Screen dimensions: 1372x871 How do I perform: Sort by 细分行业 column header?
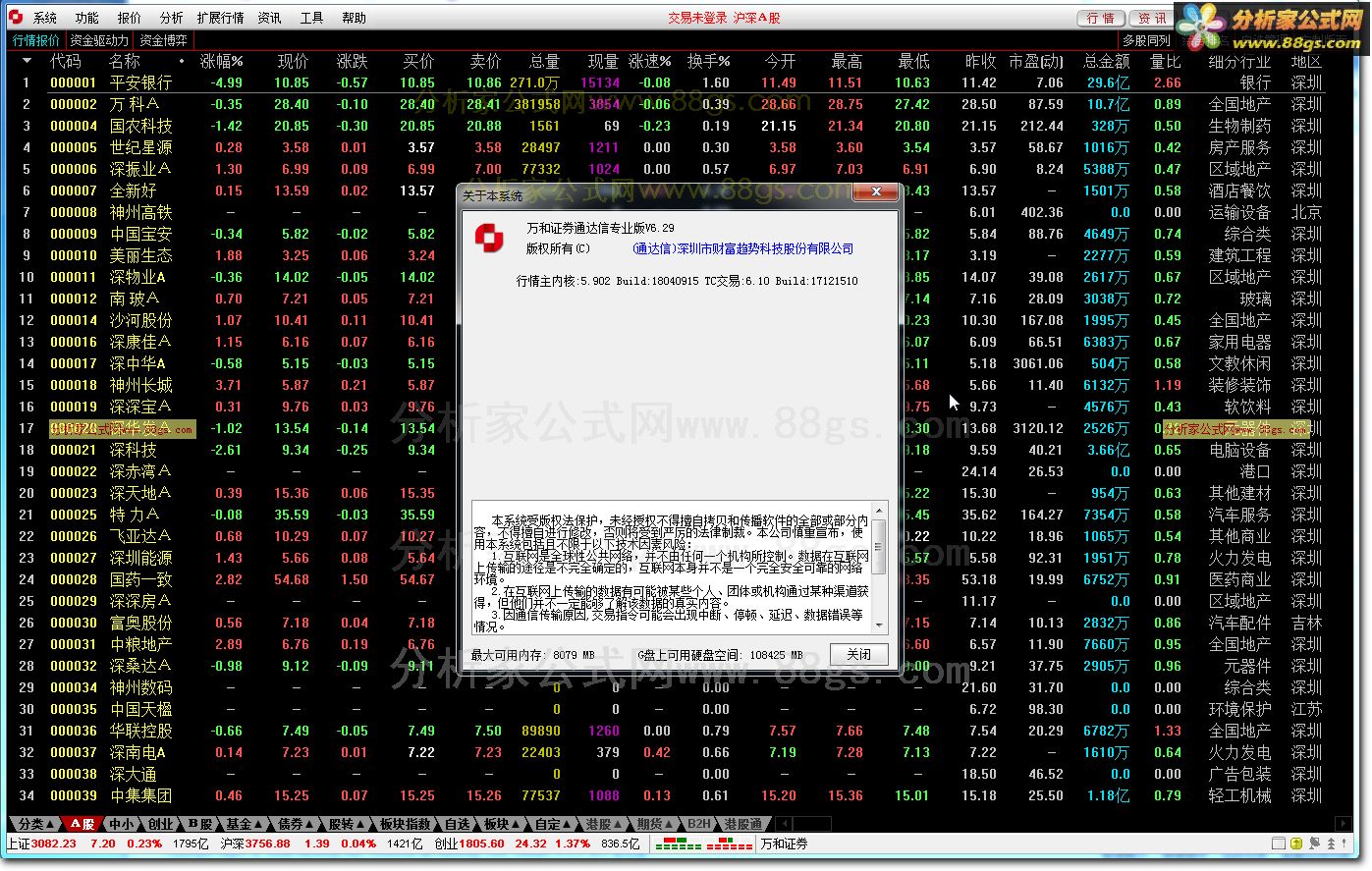point(1239,61)
